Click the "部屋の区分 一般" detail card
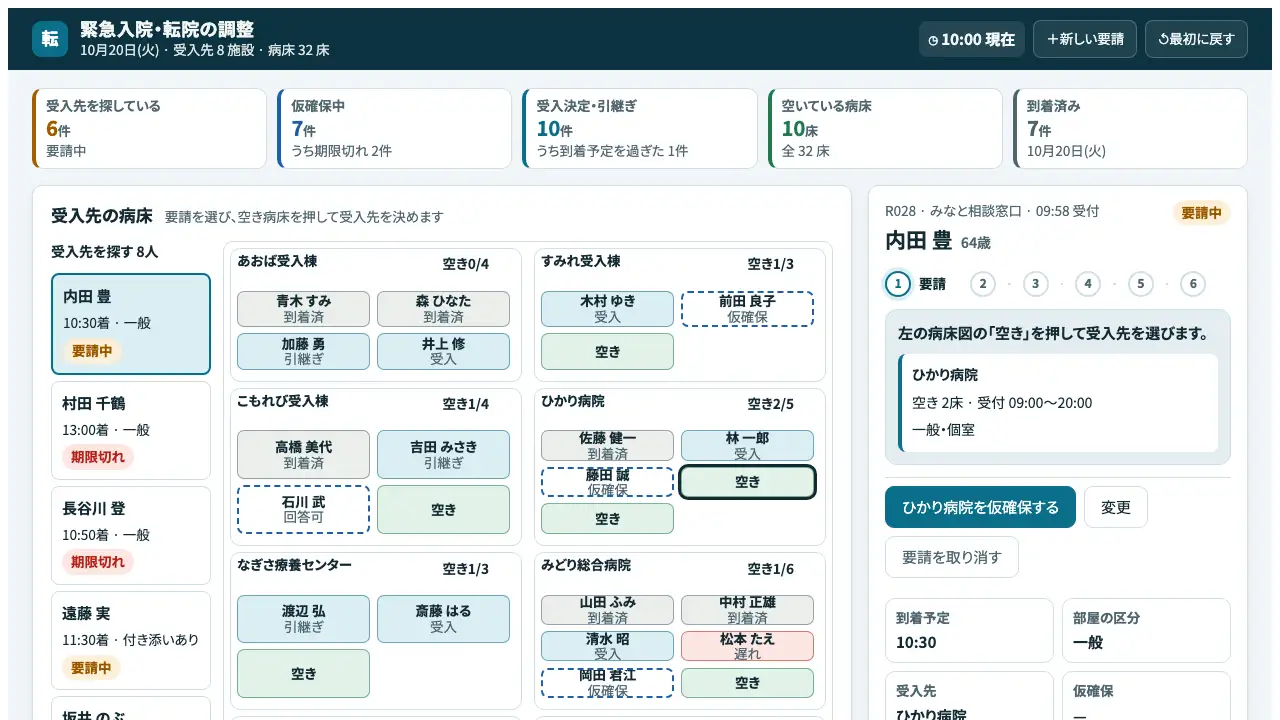 (1146, 630)
